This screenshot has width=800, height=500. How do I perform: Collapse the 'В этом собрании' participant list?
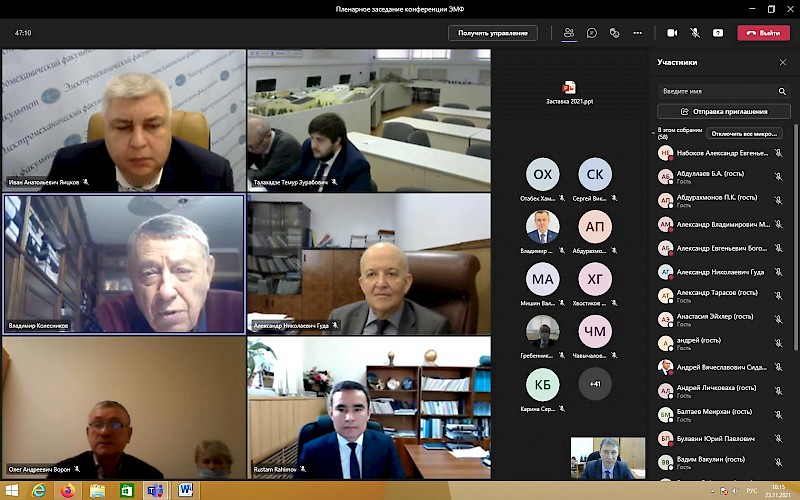coord(653,132)
